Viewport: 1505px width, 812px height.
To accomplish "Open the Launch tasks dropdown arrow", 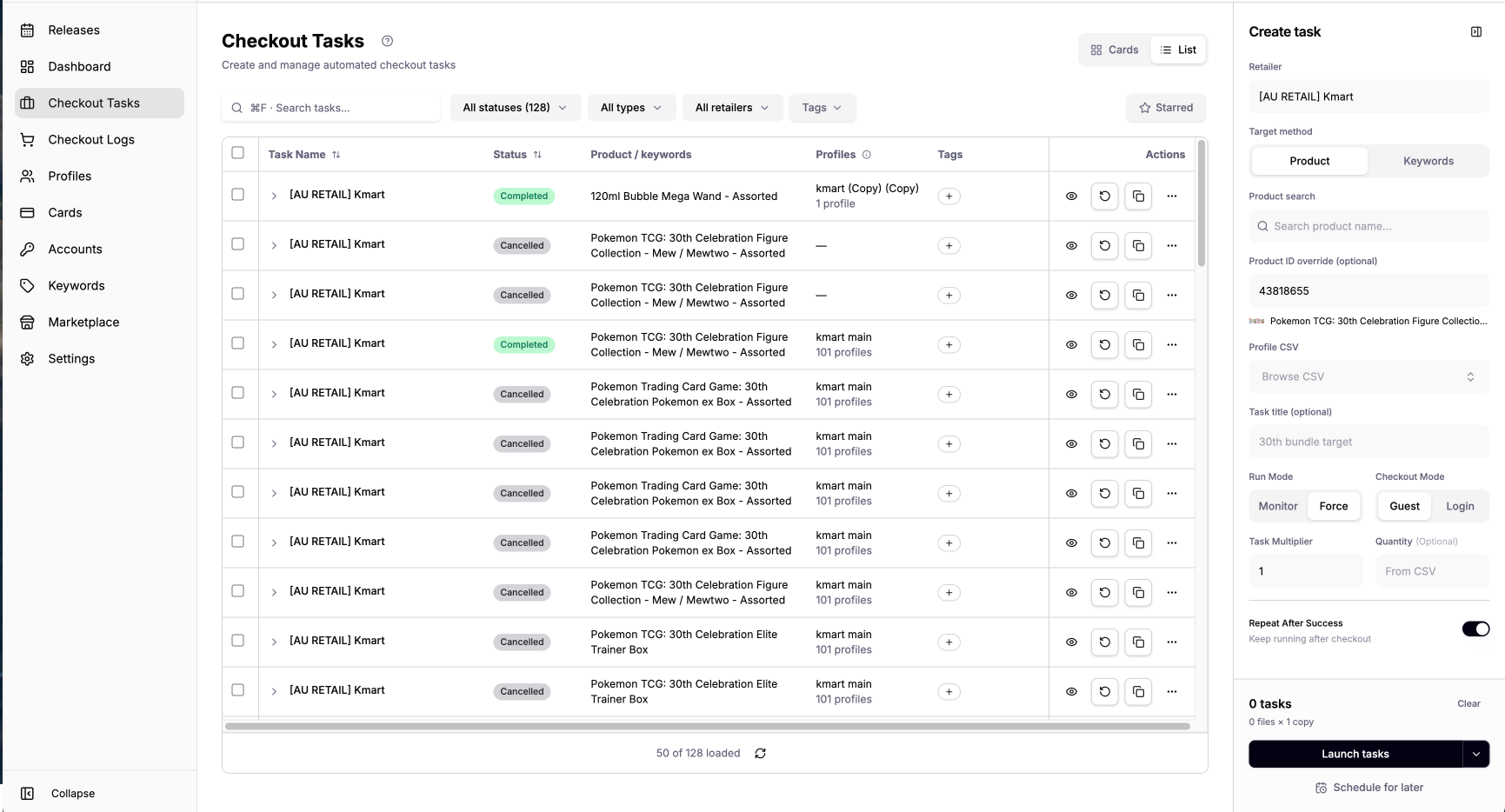I will coord(1476,755).
